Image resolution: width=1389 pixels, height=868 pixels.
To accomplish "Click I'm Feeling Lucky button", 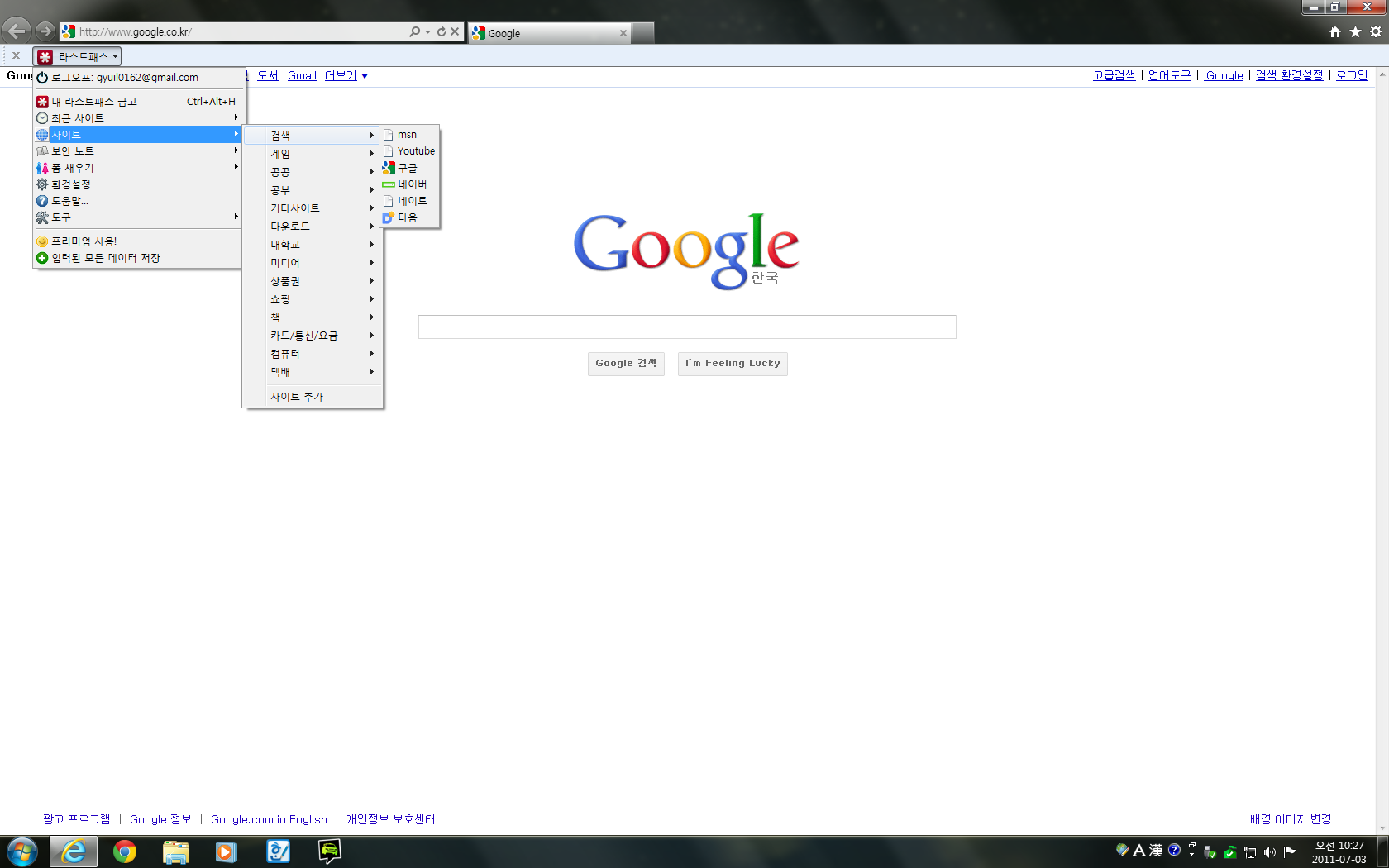I will (x=733, y=364).
